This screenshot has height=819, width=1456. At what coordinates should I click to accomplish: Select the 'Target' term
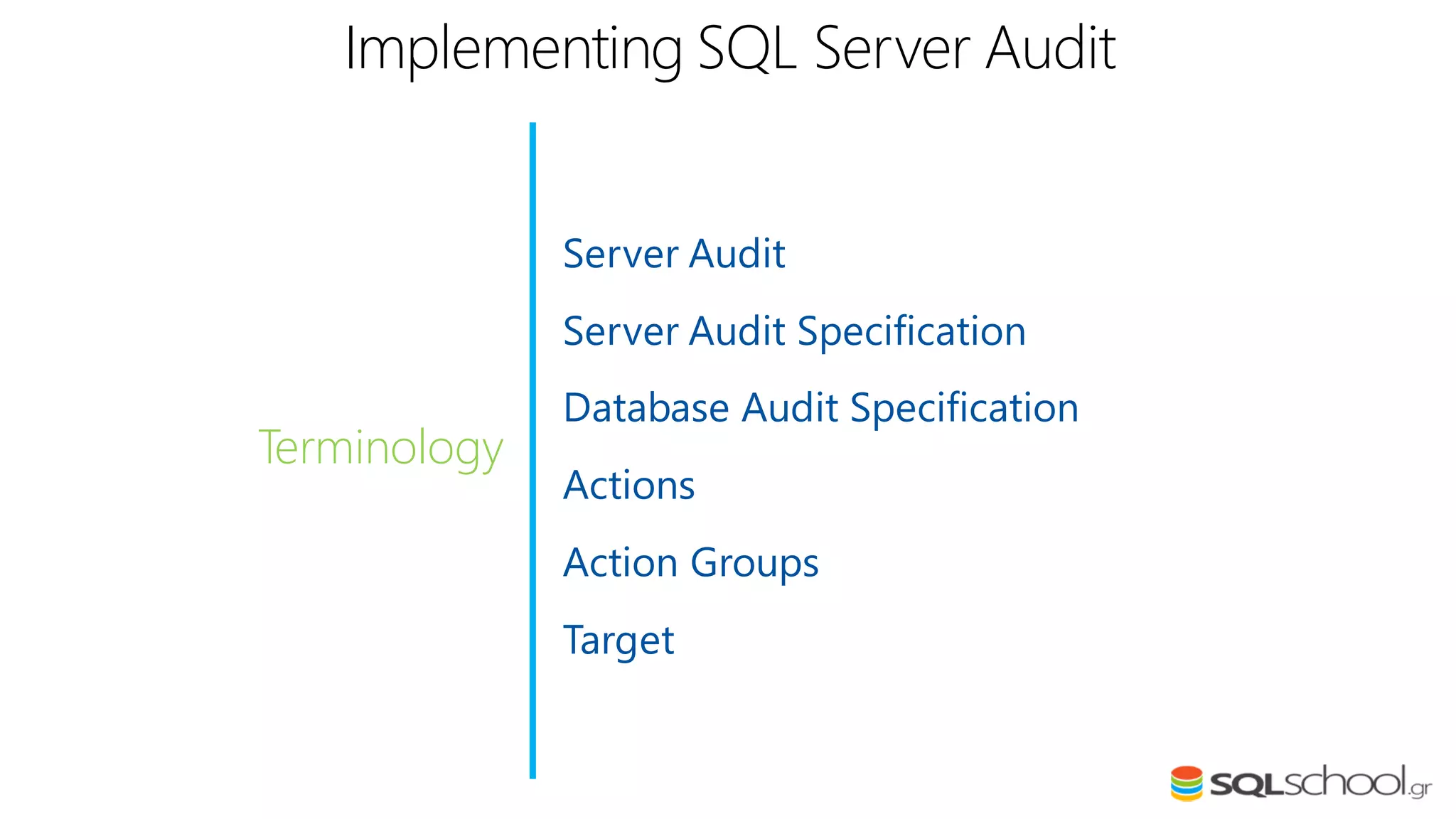coord(618,641)
